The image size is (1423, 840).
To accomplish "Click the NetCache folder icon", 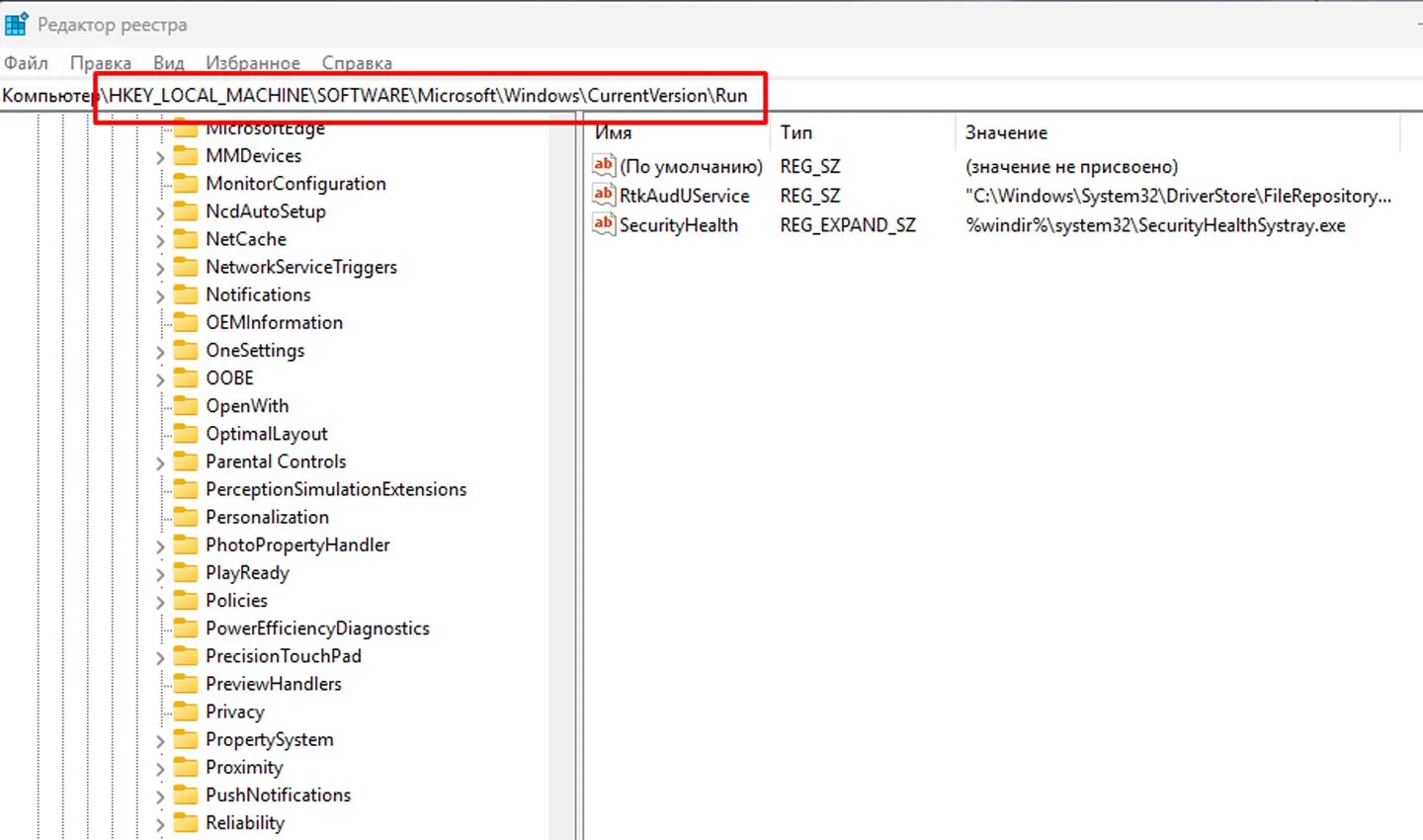I will click(186, 239).
